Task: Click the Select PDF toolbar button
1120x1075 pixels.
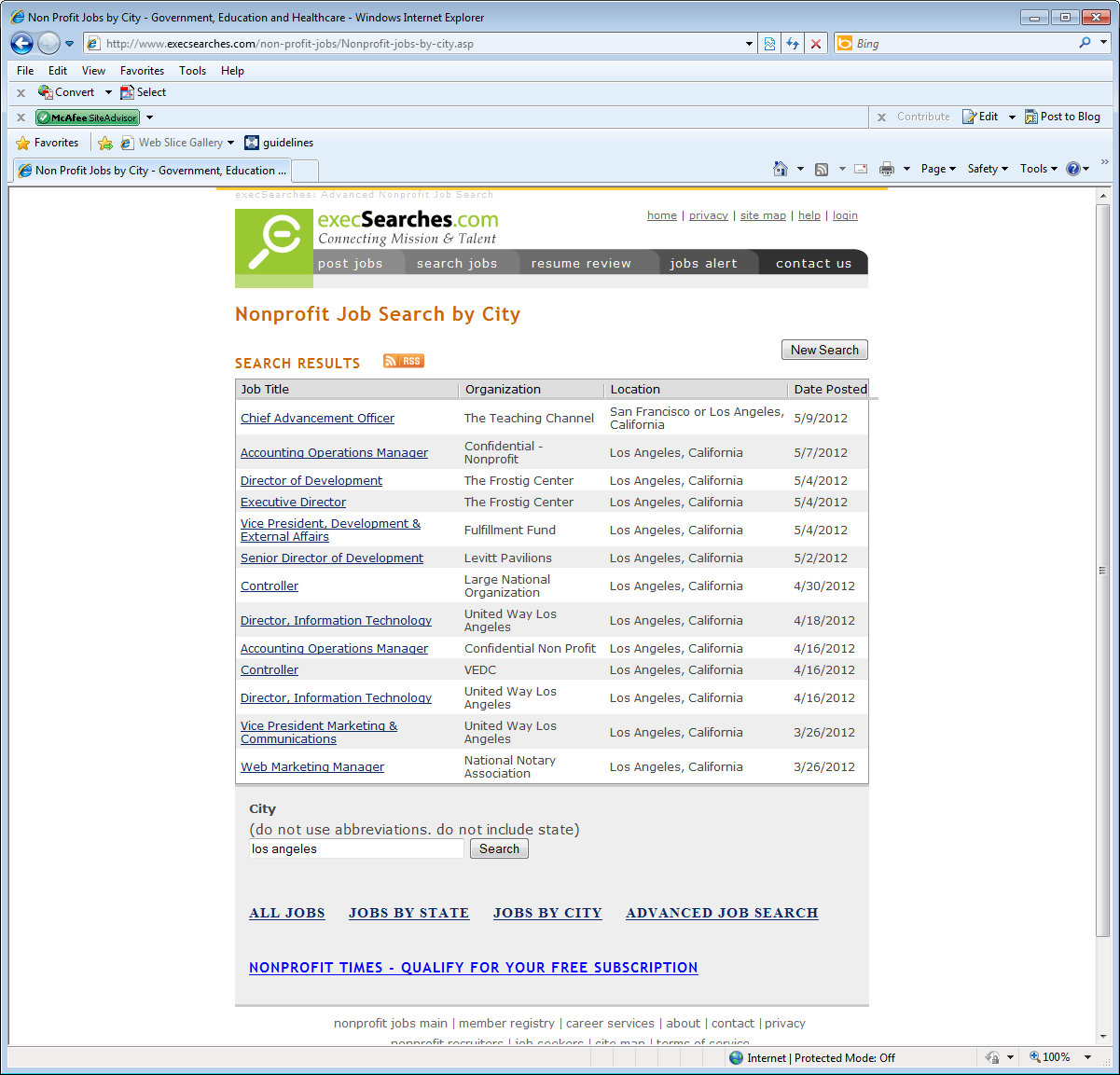Action: (143, 92)
